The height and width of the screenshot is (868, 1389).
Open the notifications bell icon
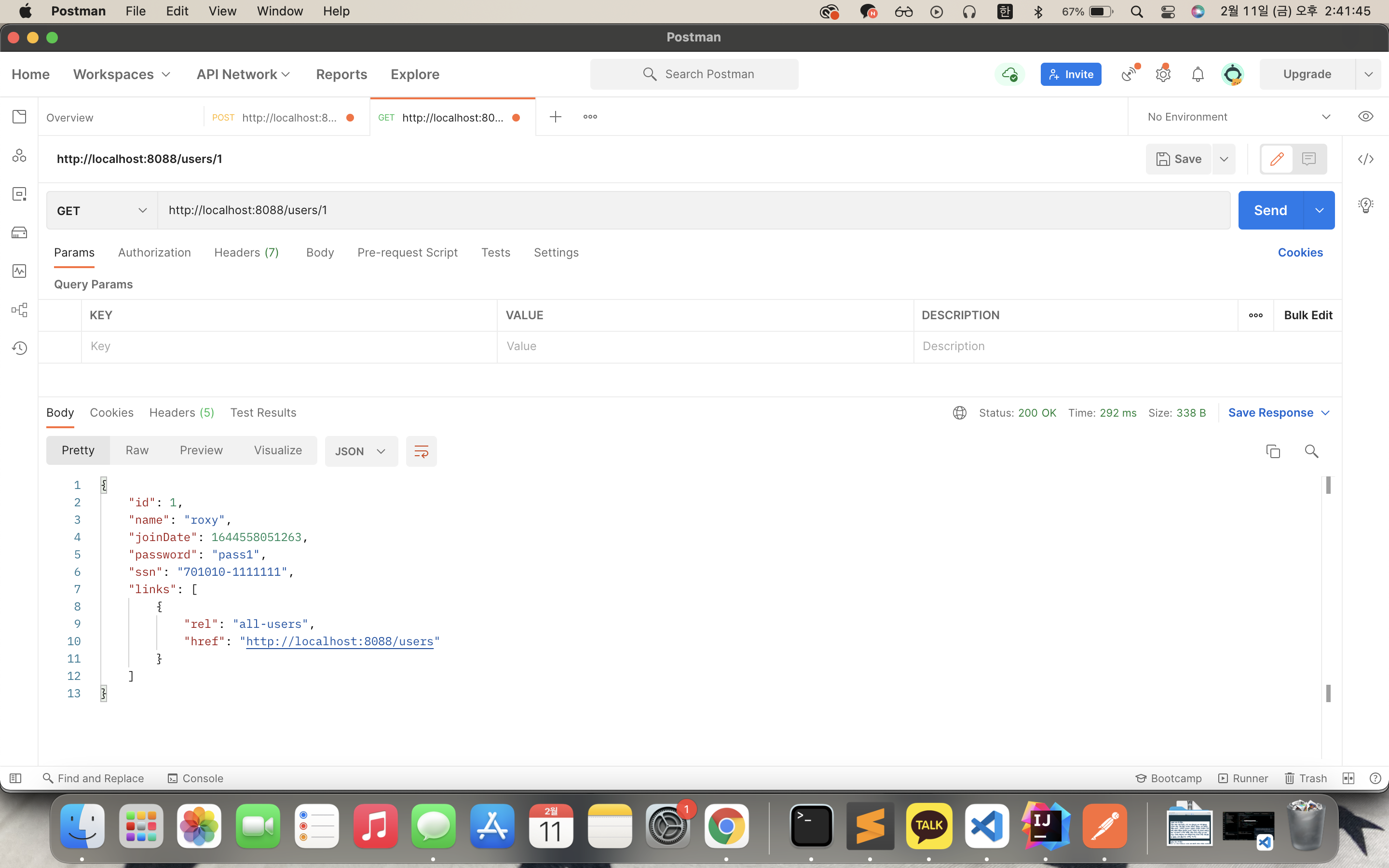[1198, 74]
